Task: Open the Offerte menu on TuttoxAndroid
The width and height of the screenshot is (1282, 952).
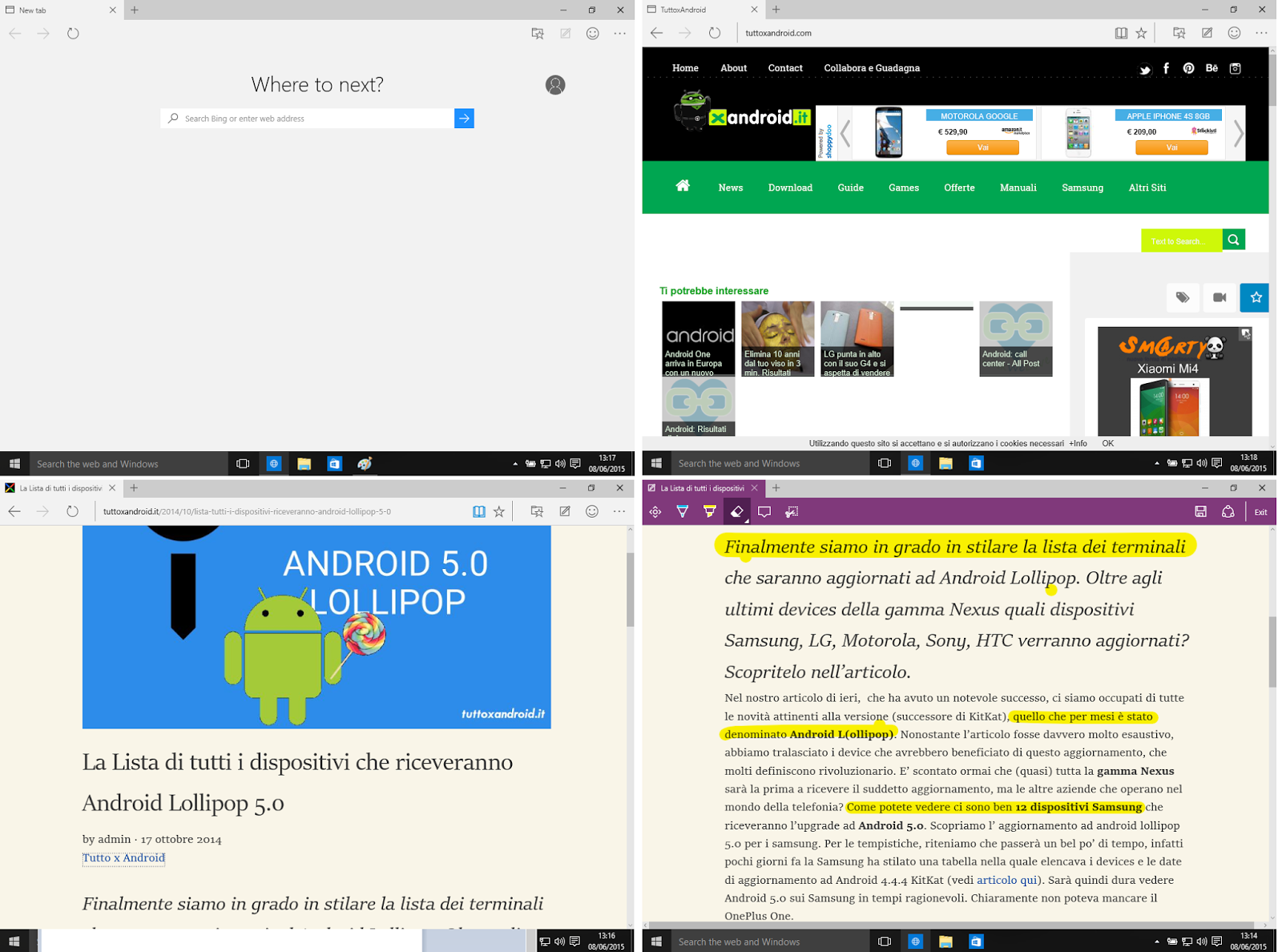Action: coord(959,188)
